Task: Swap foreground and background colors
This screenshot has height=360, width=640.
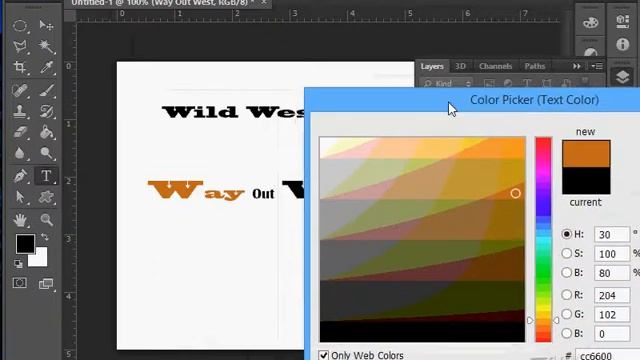Action: (x=44, y=237)
